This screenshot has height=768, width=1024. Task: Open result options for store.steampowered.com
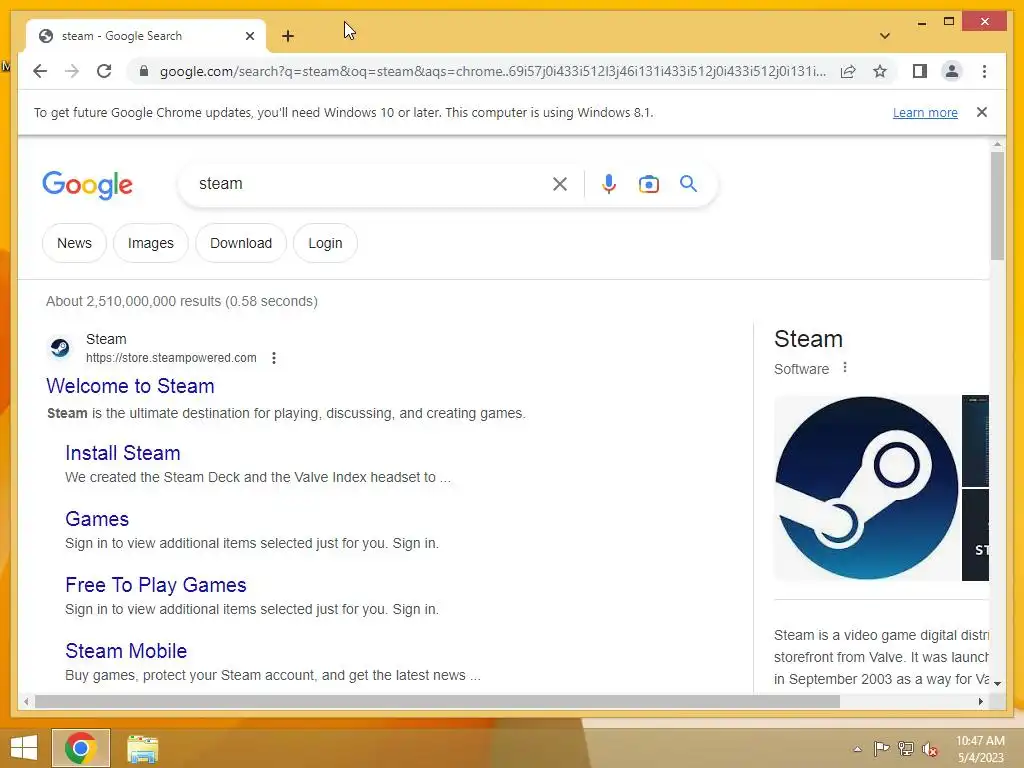point(274,358)
